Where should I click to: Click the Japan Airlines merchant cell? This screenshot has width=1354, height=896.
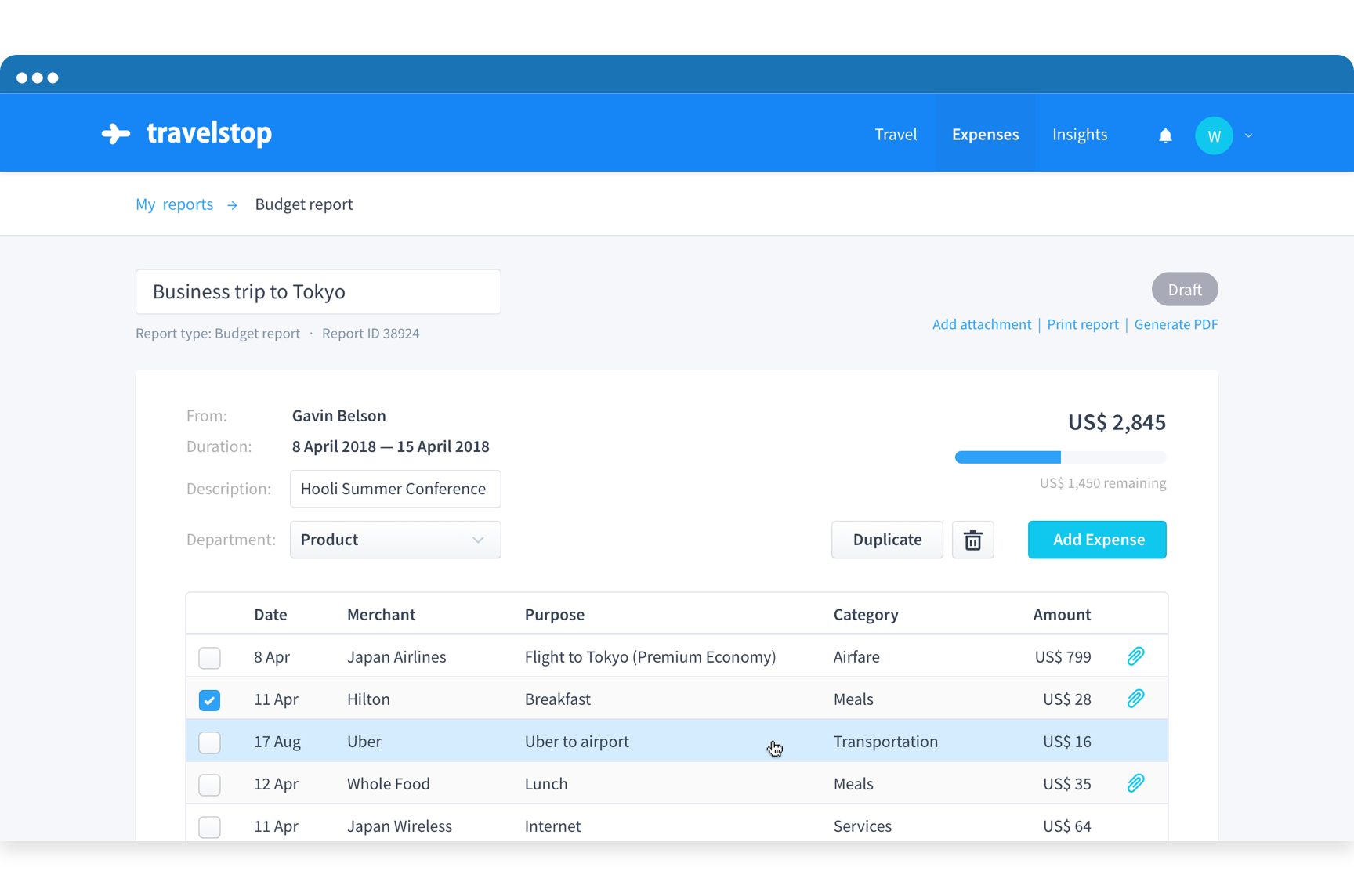396,657
